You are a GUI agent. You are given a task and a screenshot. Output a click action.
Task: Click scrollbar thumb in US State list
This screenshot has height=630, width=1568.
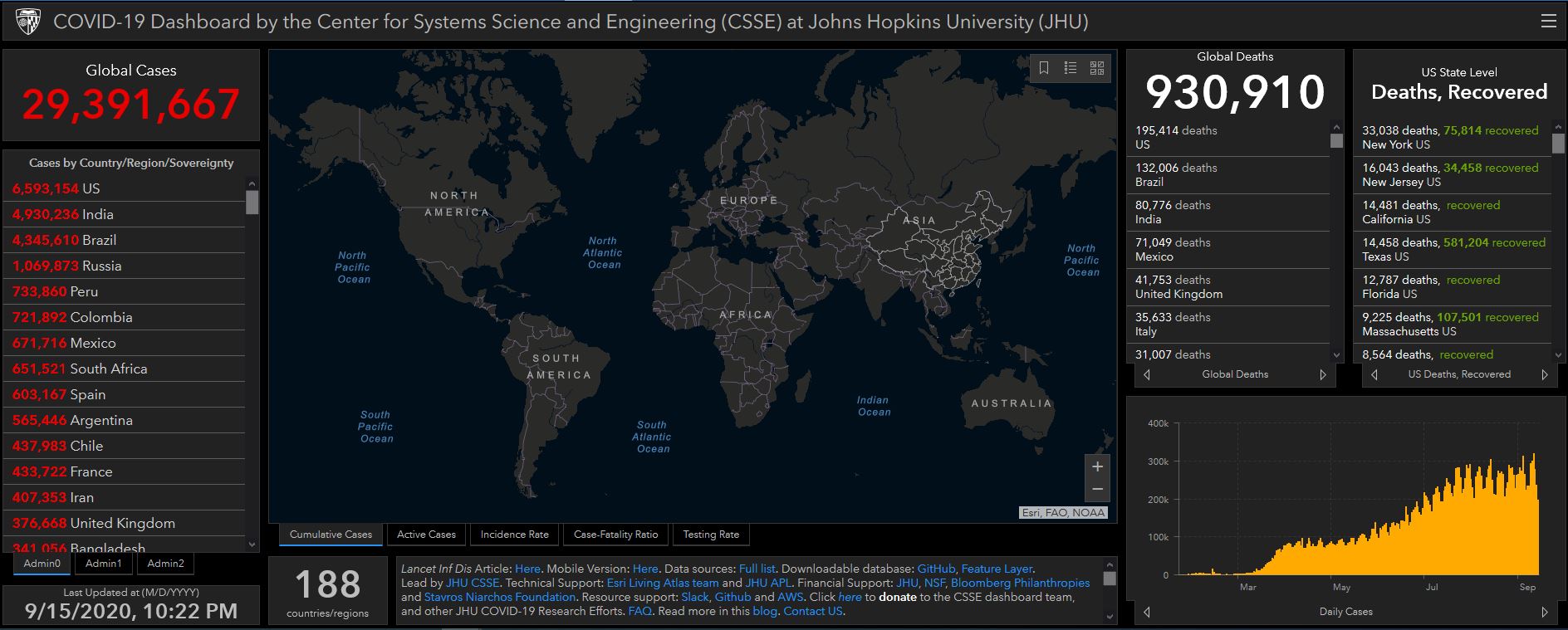(x=1558, y=143)
